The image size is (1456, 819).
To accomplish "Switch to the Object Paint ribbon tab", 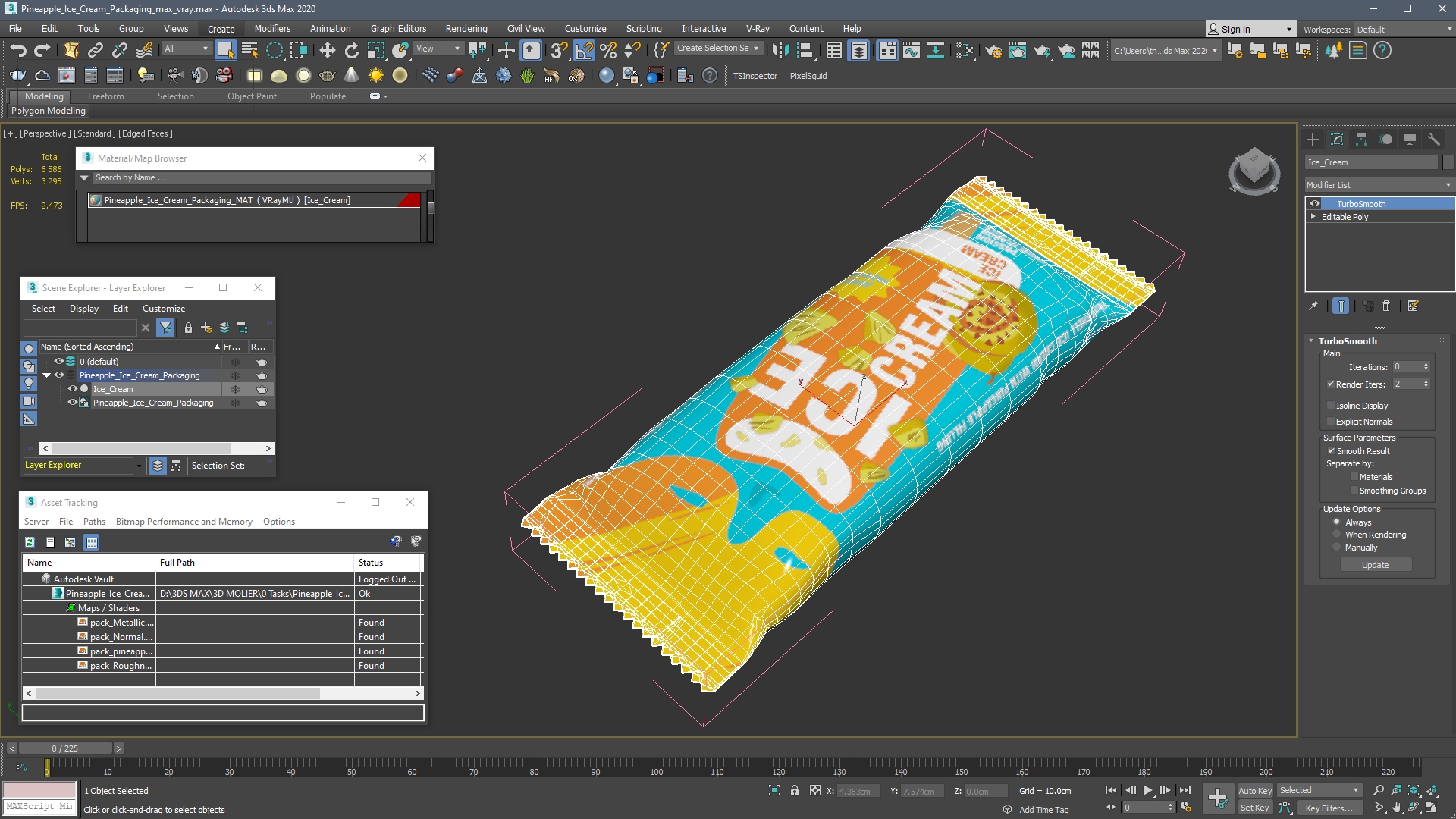I will point(252,96).
